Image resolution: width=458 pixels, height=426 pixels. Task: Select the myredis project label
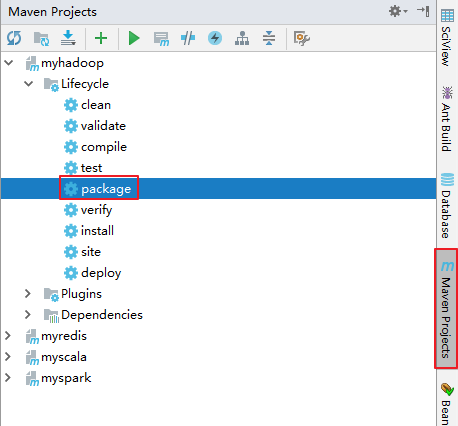tap(64, 336)
